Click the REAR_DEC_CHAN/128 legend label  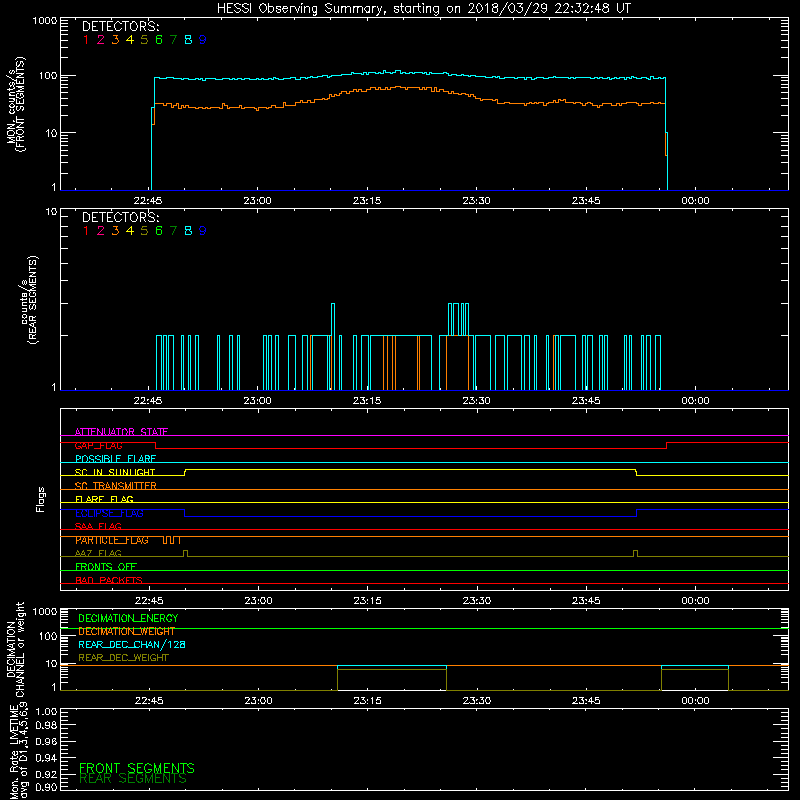point(132,644)
